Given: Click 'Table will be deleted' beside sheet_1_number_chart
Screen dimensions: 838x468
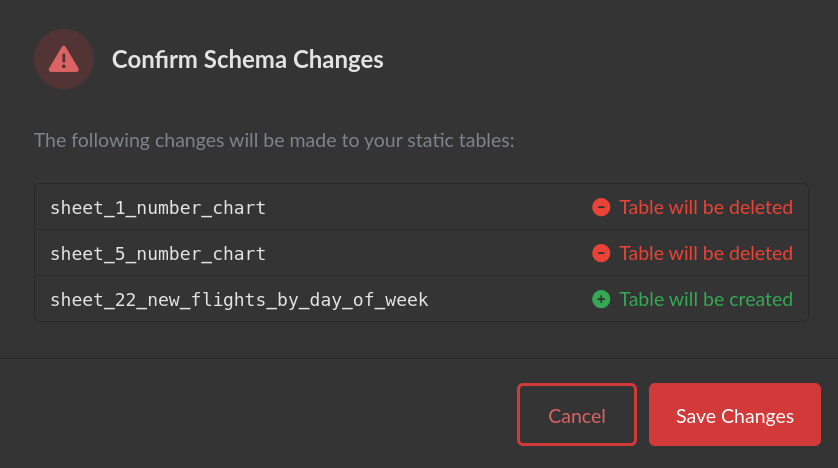Looking at the screenshot, I should [x=706, y=208].
